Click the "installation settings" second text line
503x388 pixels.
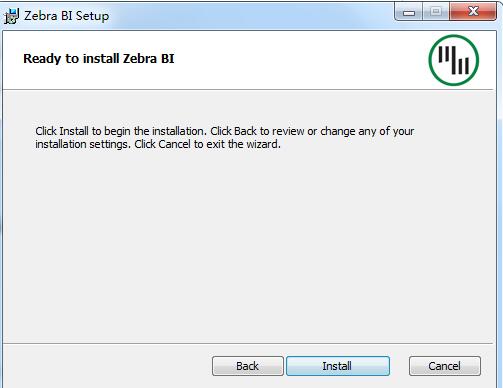[x=158, y=144]
